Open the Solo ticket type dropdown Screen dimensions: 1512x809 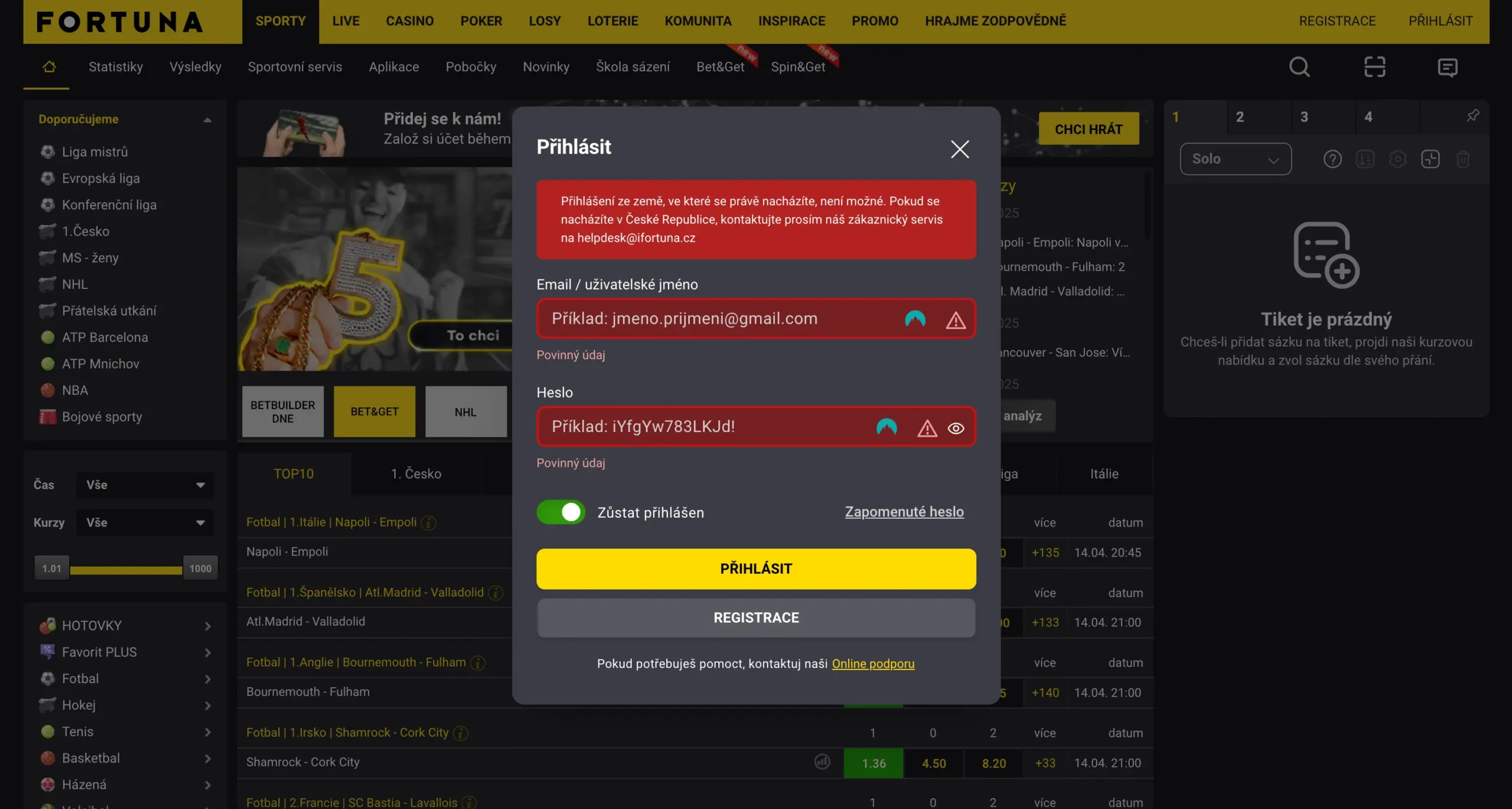pos(1236,159)
